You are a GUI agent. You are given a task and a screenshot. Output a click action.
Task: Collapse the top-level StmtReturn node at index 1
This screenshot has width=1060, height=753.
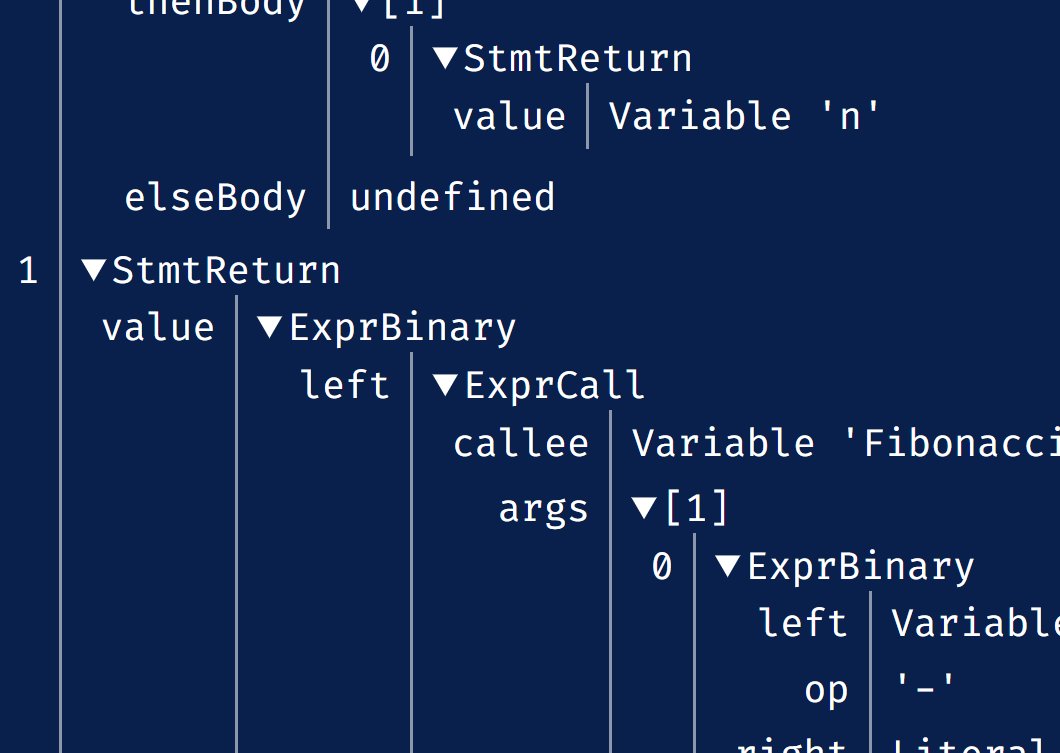pos(94,270)
